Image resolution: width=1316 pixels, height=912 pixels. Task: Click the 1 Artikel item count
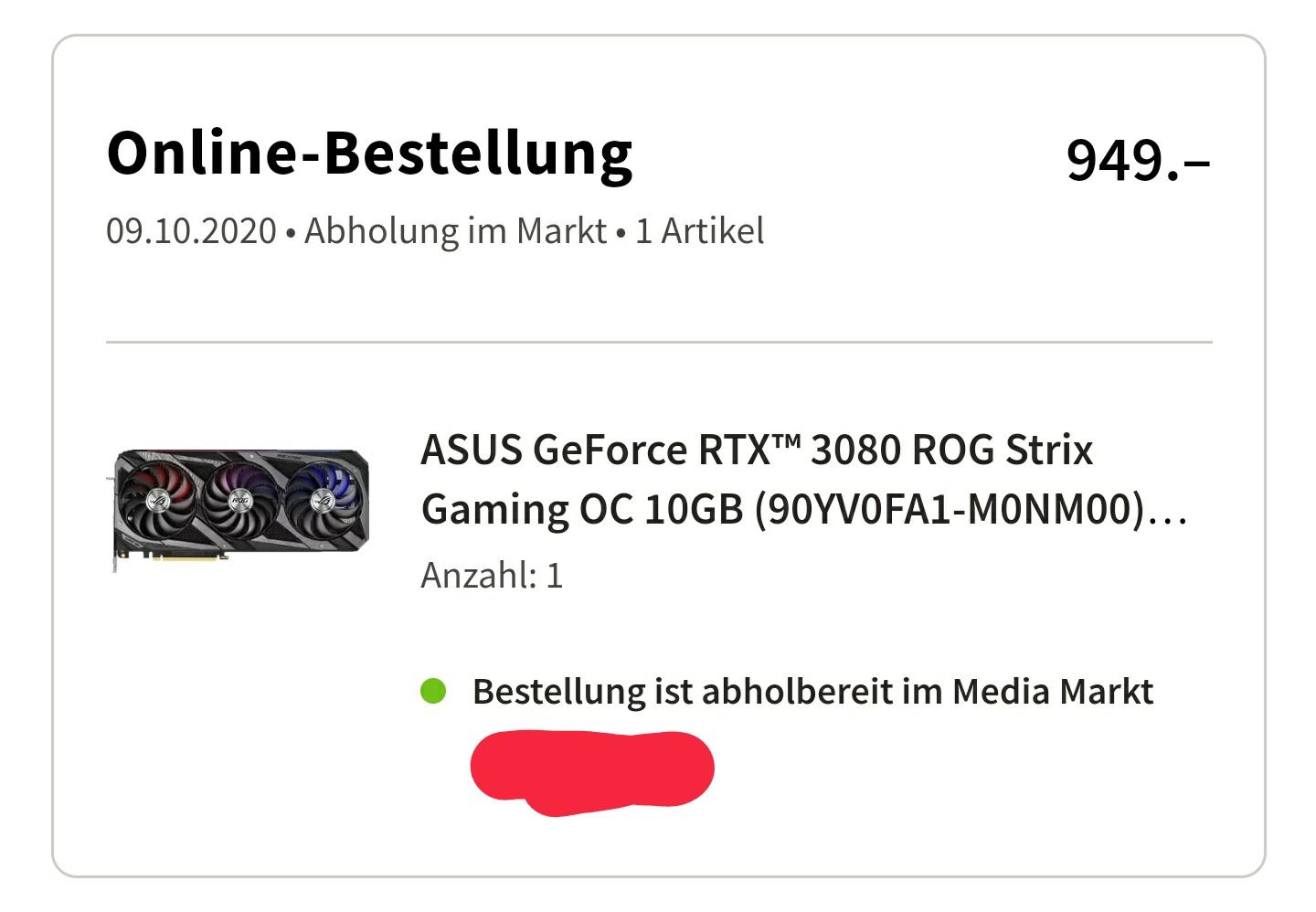click(x=699, y=231)
